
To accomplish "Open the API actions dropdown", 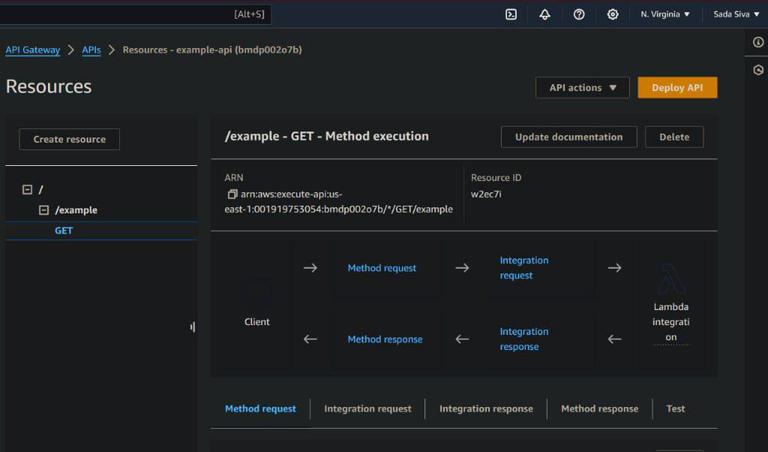I will (582, 88).
